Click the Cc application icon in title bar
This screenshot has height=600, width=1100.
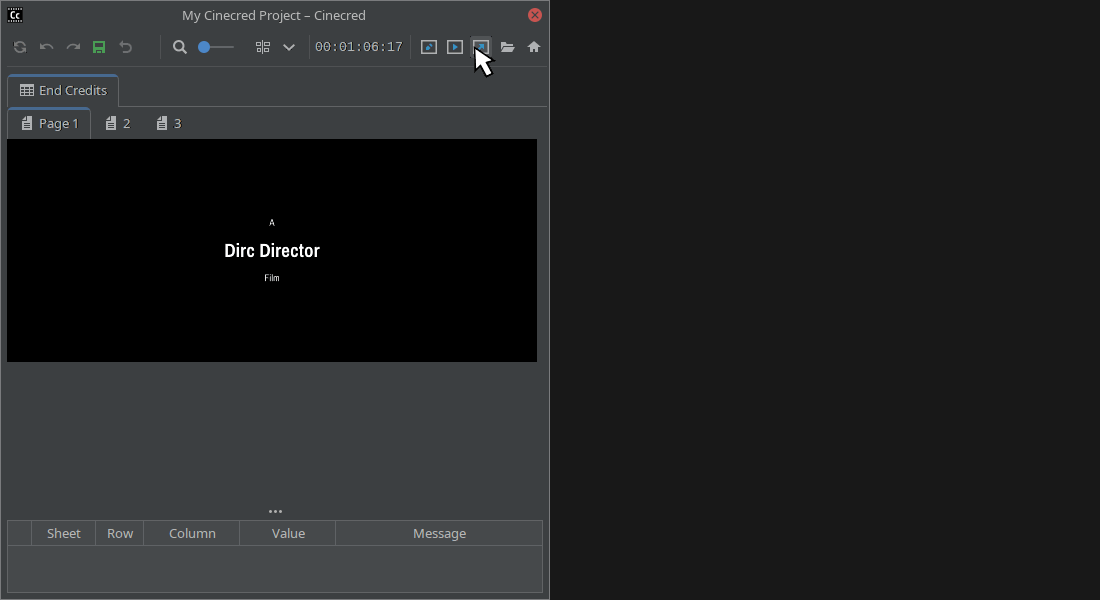pyautogui.click(x=15, y=15)
